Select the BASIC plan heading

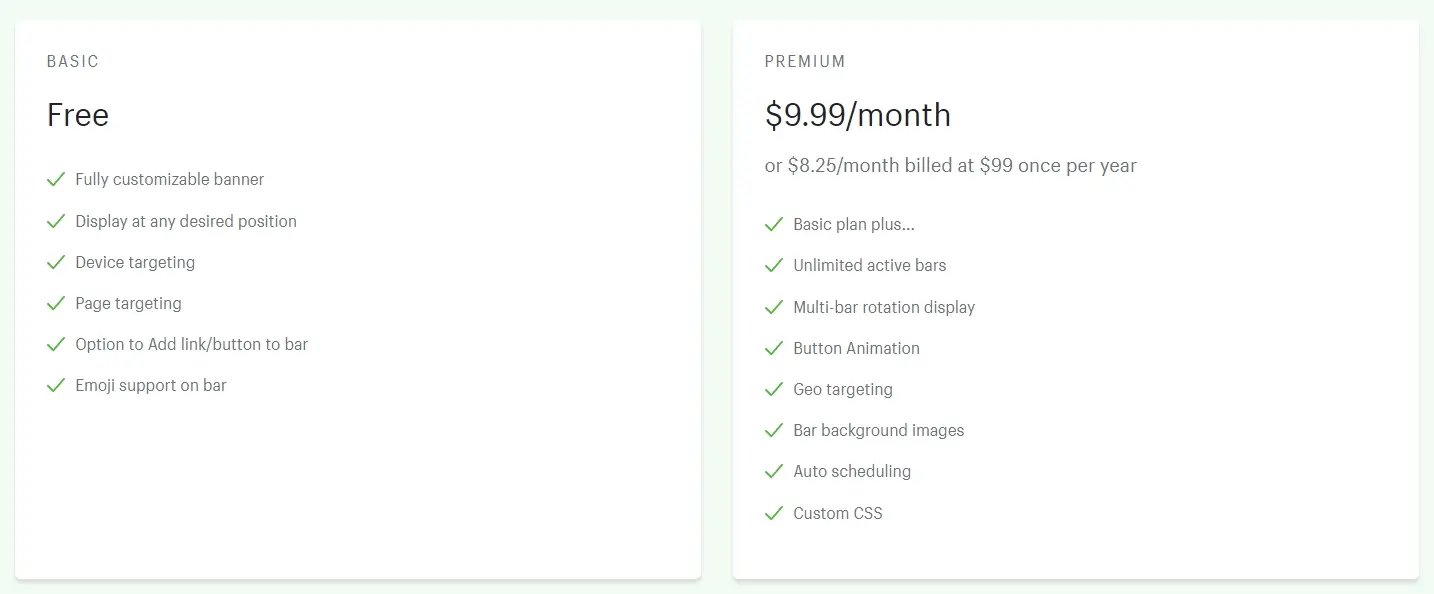click(73, 62)
